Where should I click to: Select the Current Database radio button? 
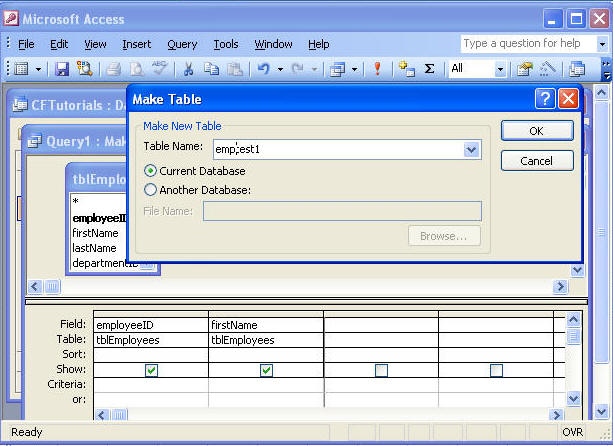(x=150, y=171)
